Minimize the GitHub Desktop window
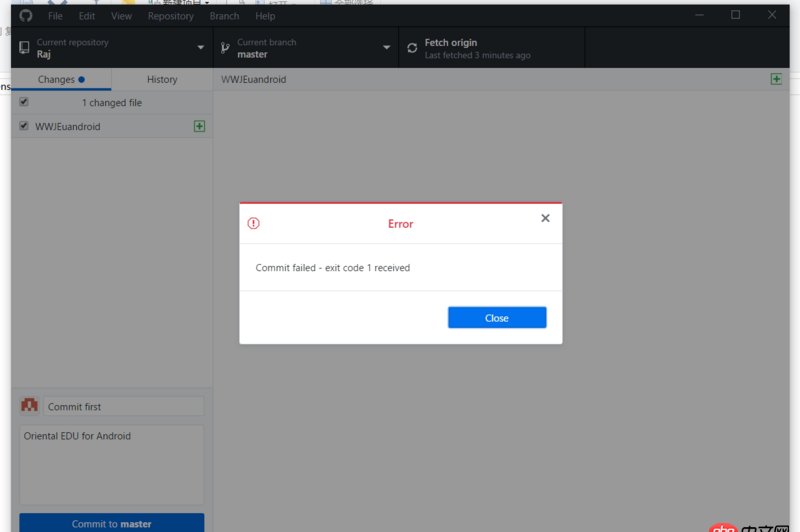The height and width of the screenshot is (532, 800). point(699,15)
